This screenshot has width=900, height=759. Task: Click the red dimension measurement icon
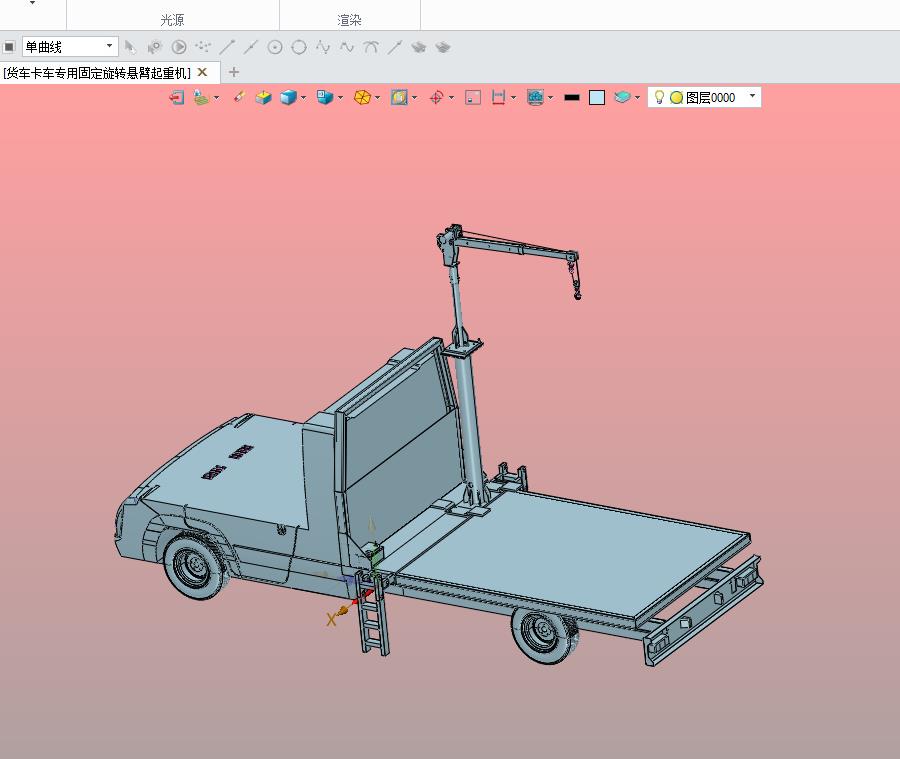coord(498,97)
